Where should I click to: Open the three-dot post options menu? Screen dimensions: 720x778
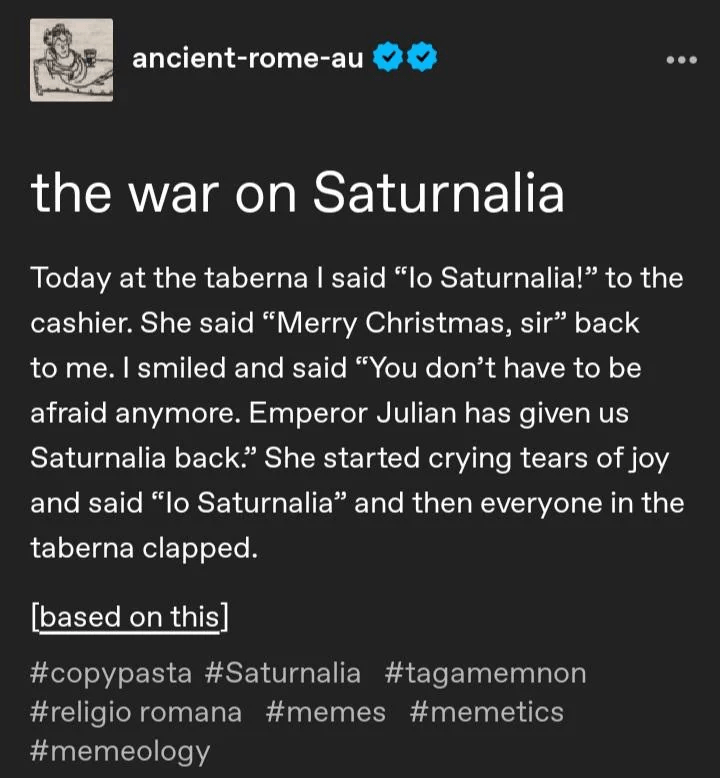(681, 59)
